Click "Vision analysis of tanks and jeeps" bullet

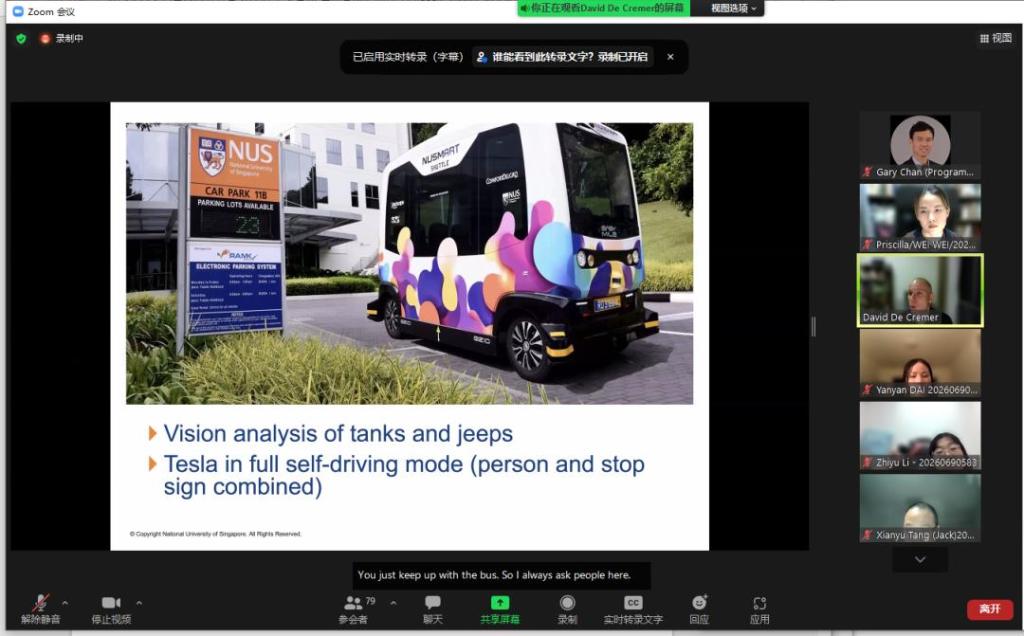click(x=338, y=433)
